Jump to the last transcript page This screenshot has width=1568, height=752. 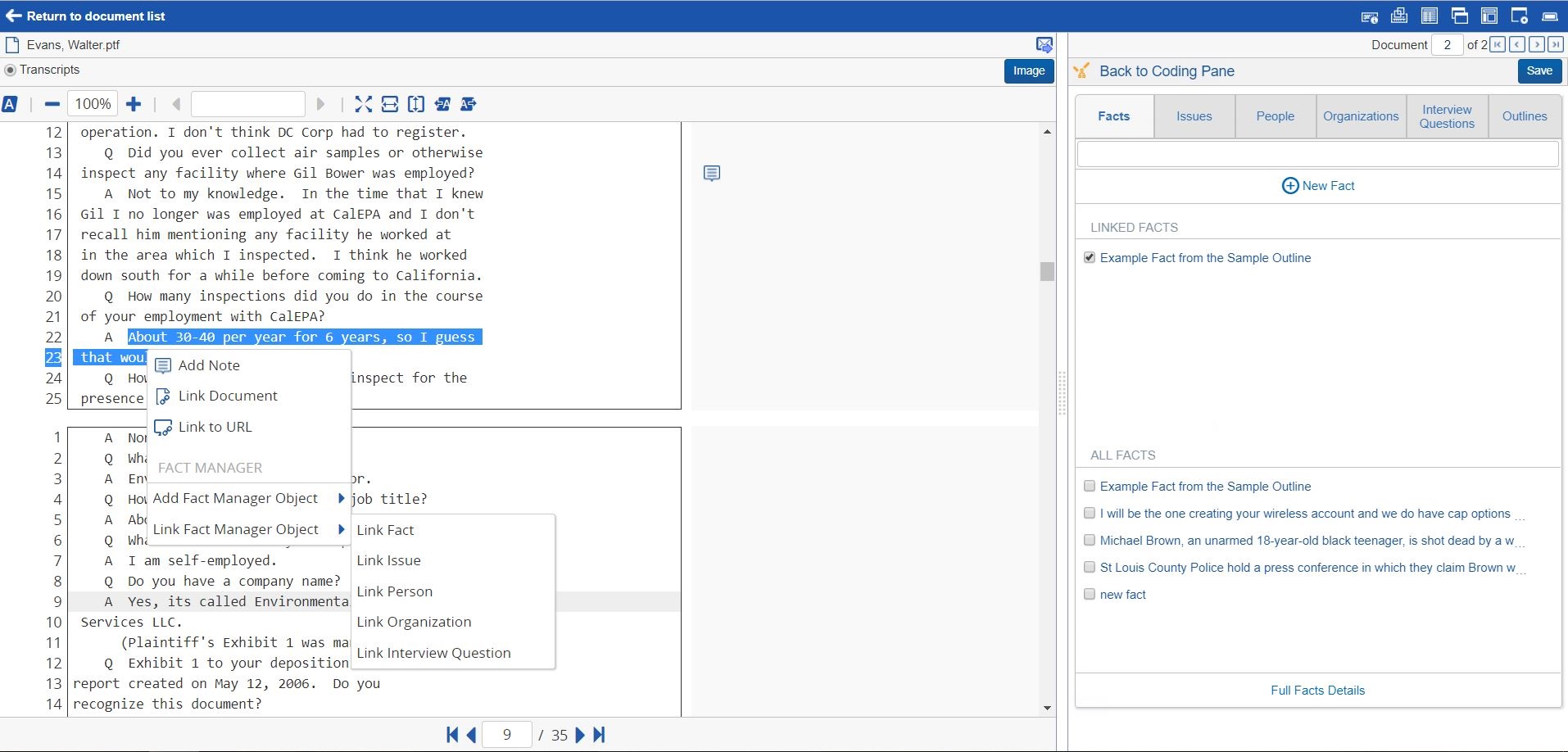599,735
